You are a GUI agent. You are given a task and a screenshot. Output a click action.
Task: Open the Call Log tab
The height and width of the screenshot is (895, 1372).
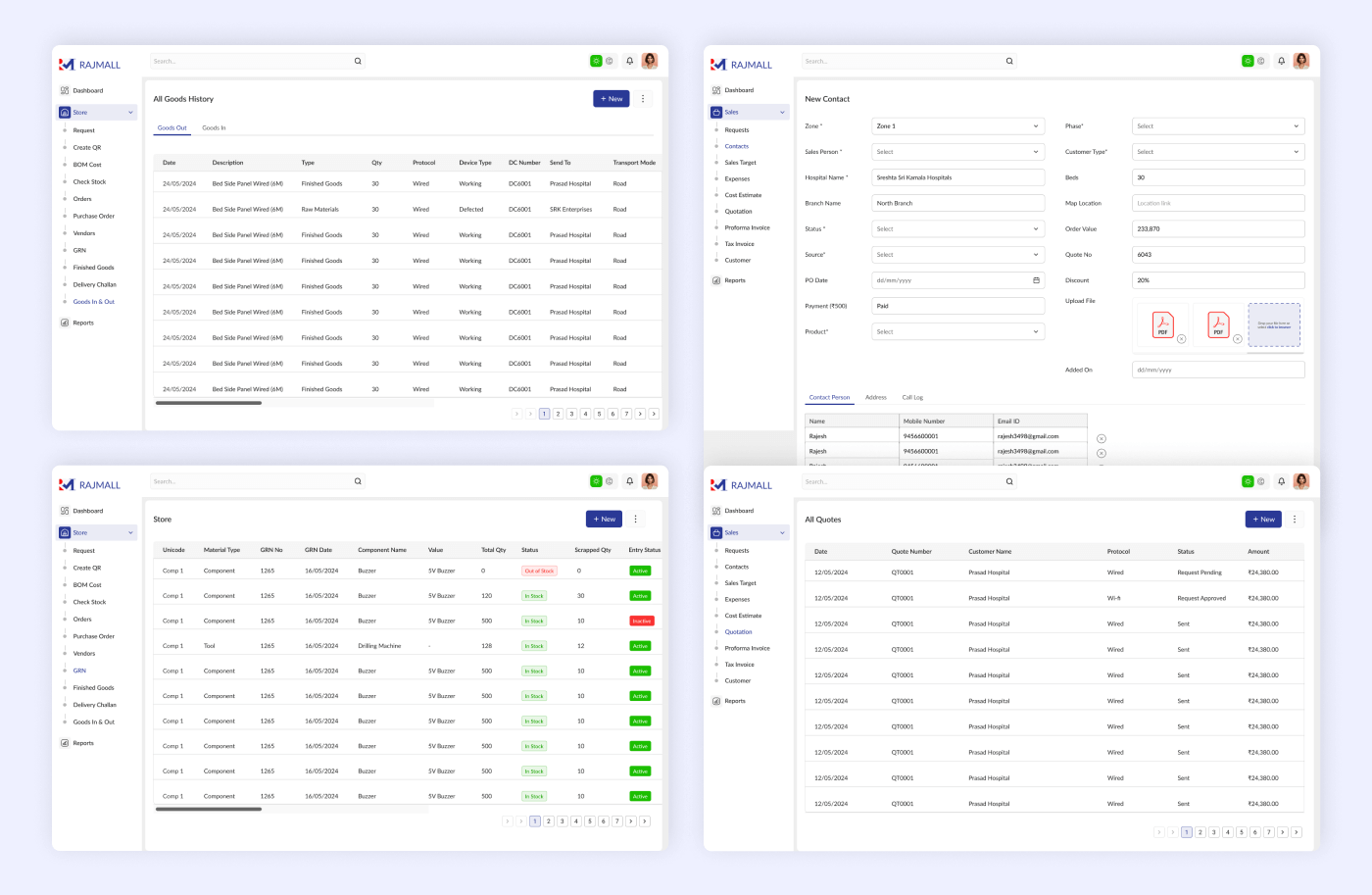point(912,398)
